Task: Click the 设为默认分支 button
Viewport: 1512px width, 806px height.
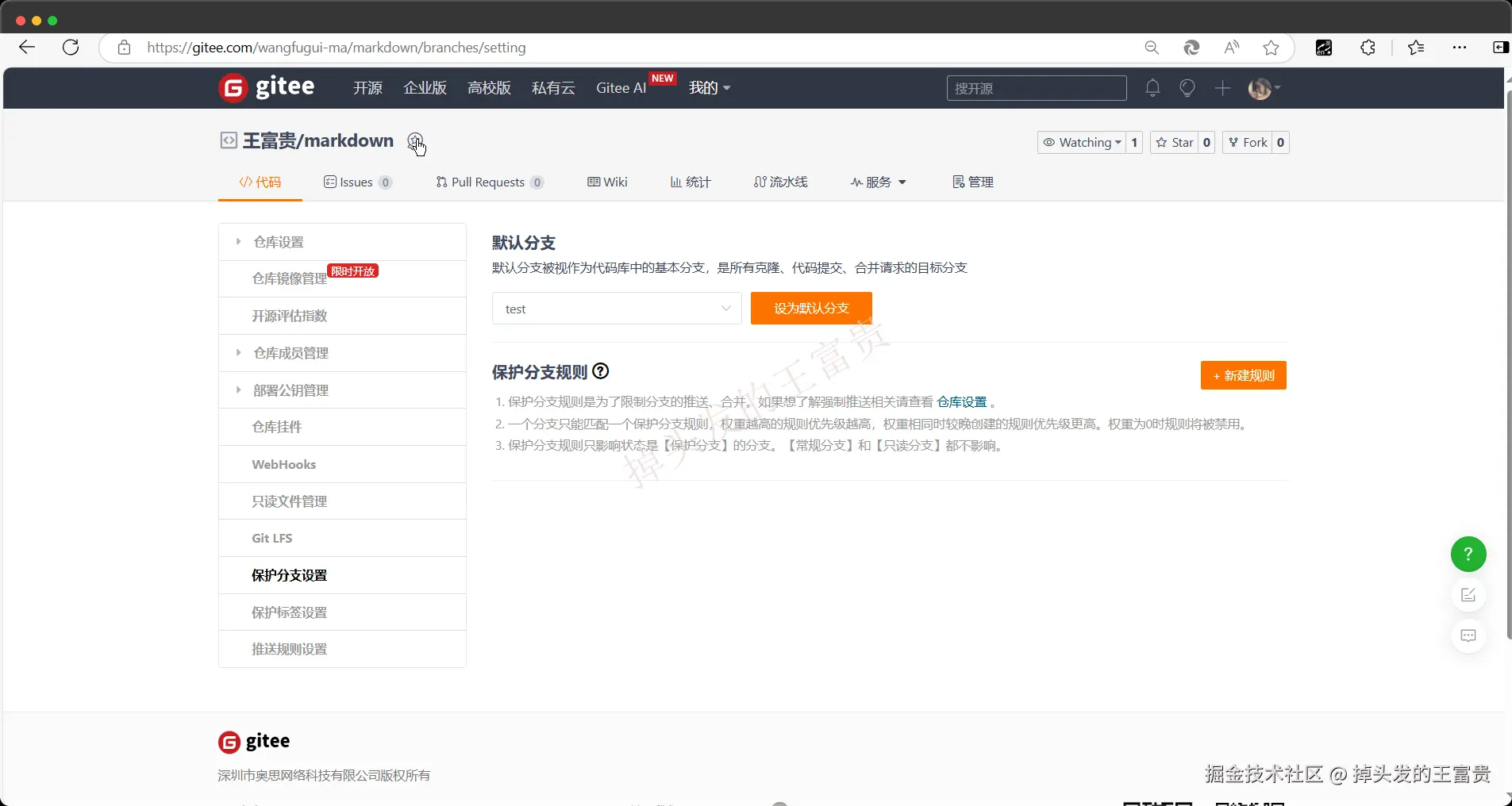Action: click(811, 308)
